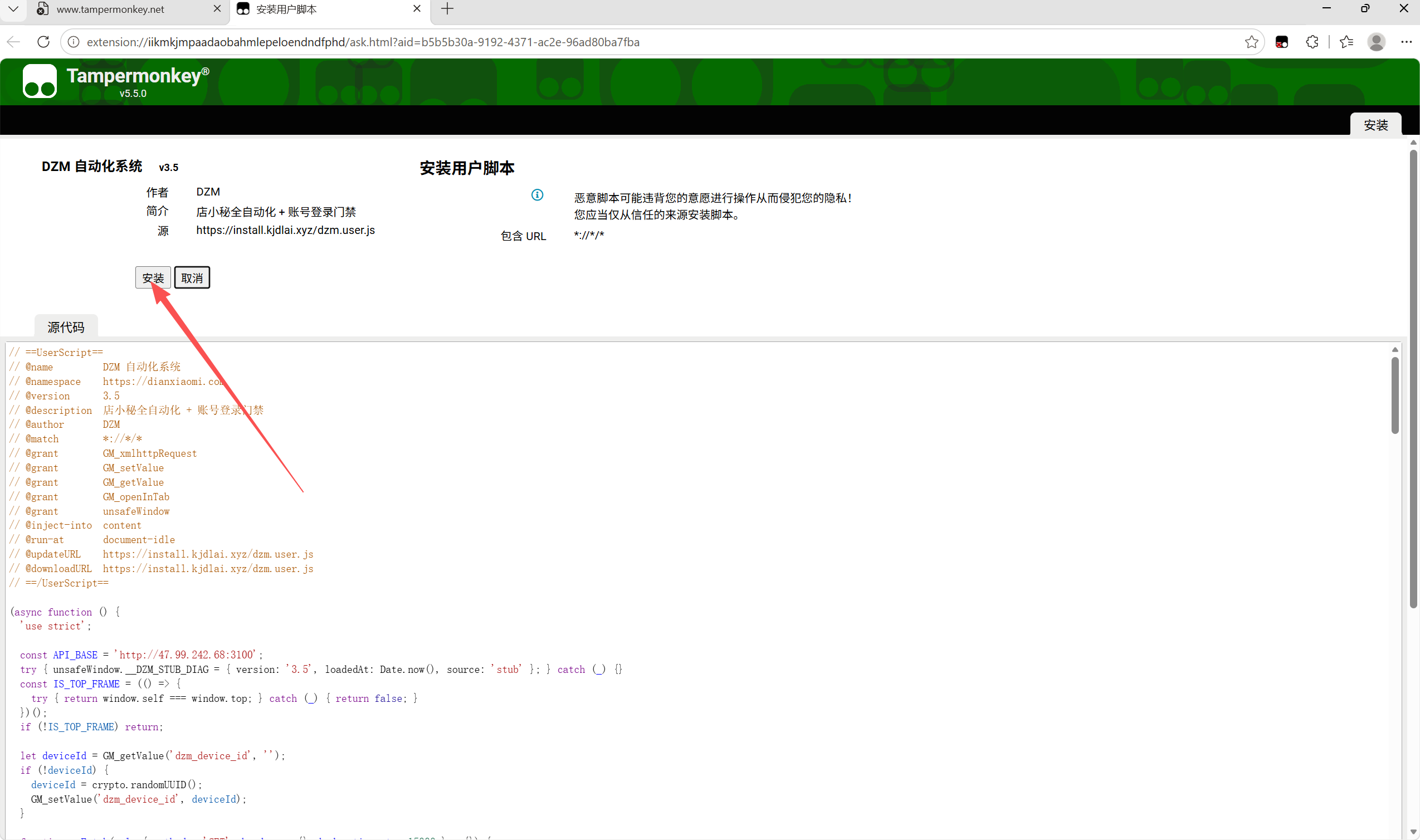Viewport: 1420px width, 840px height.
Task: Close the 安装用户脚本 tab
Action: (x=417, y=9)
